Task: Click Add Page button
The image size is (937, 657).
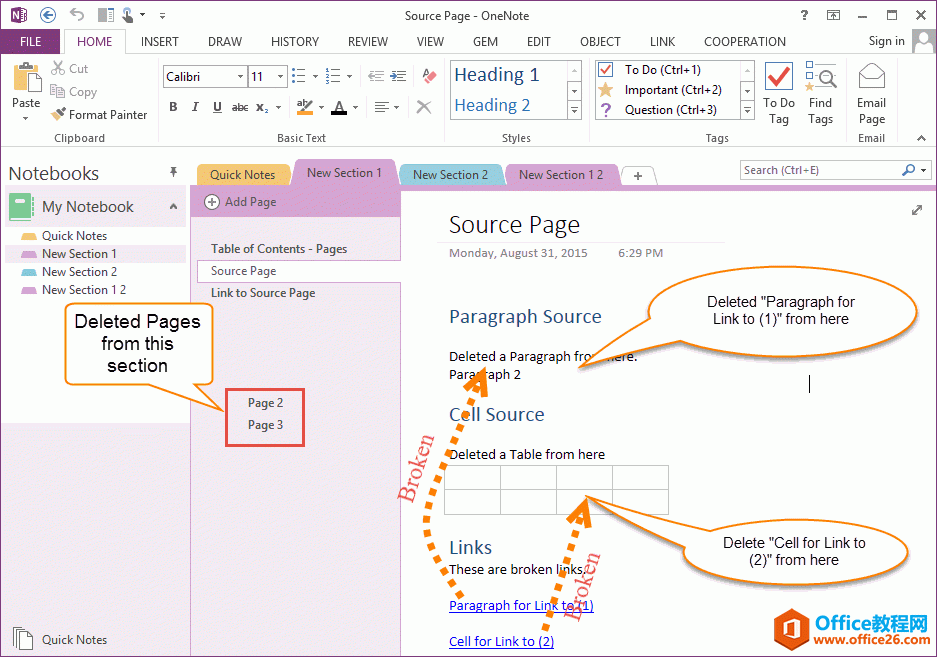Action: click(x=240, y=202)
